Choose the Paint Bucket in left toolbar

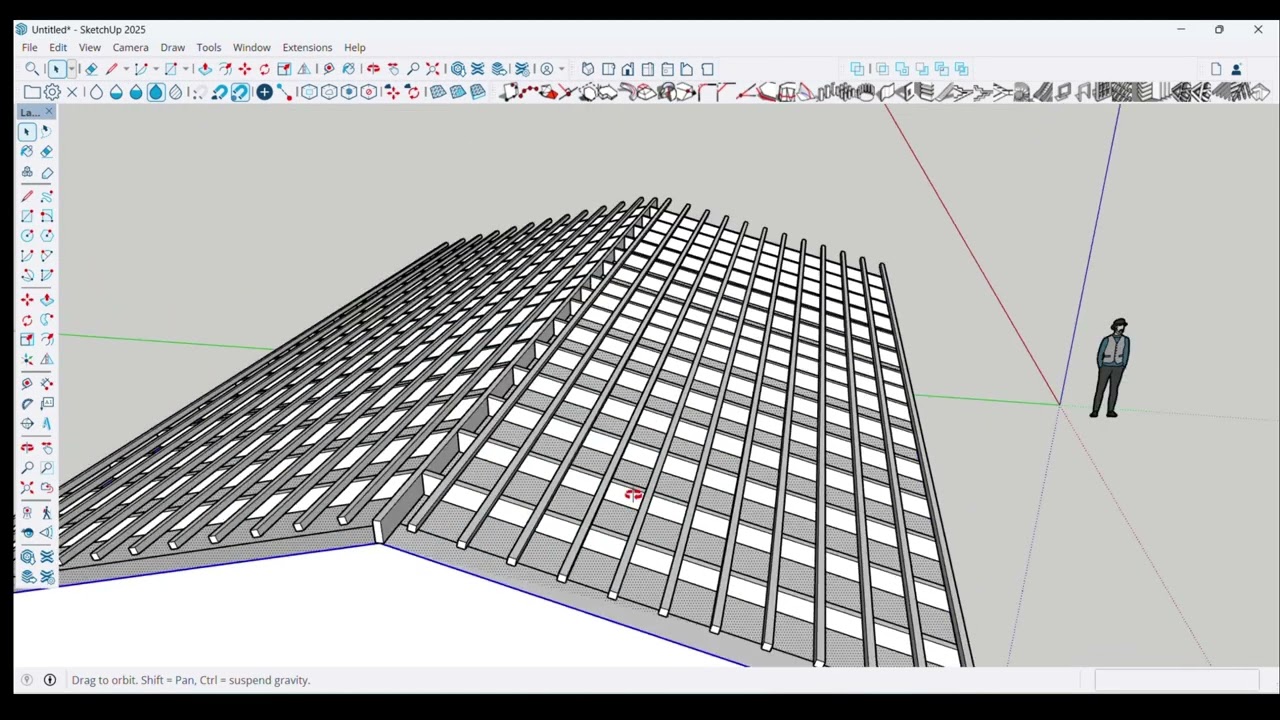pyautogui.click(x=27, y=151)
